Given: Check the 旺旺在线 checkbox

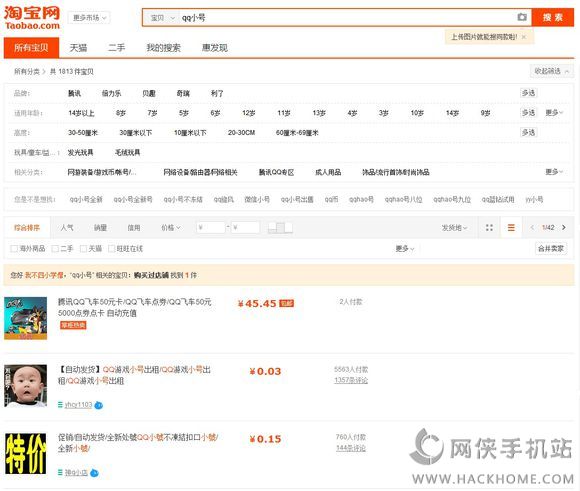Looking at the screenshot, I should tap(111, 249).
